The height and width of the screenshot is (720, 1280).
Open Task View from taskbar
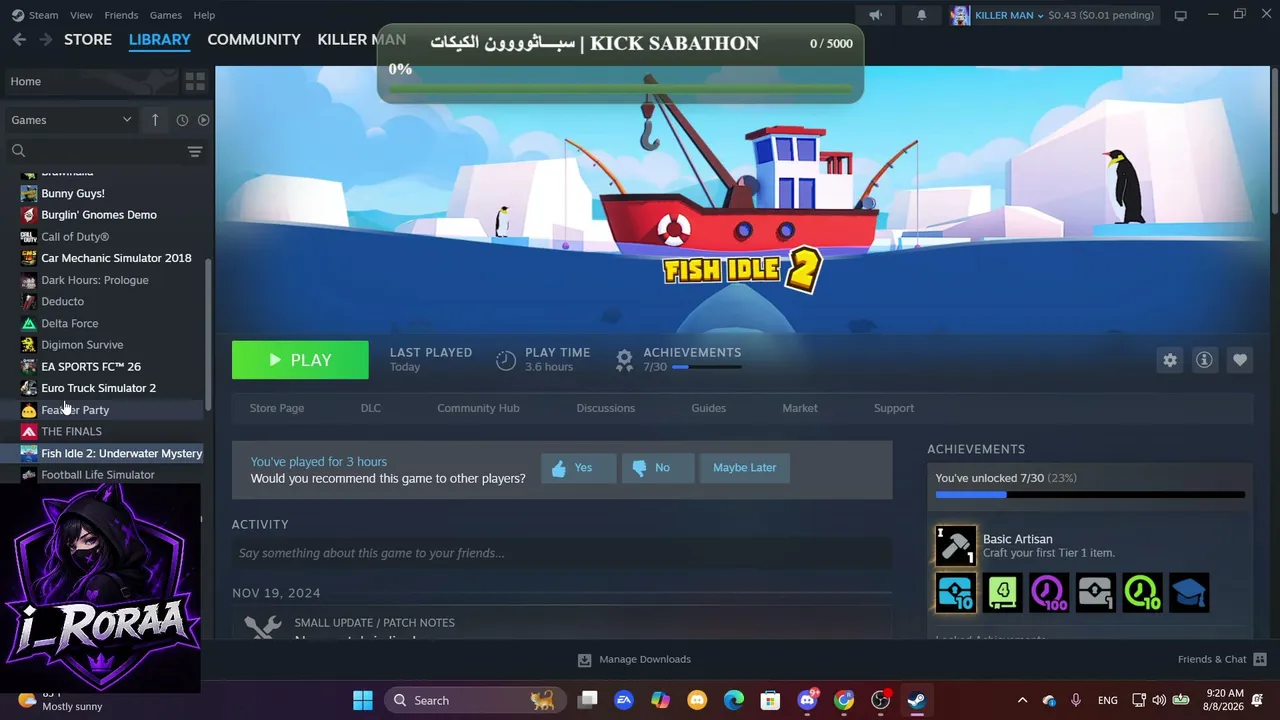(x=588, y=700)
